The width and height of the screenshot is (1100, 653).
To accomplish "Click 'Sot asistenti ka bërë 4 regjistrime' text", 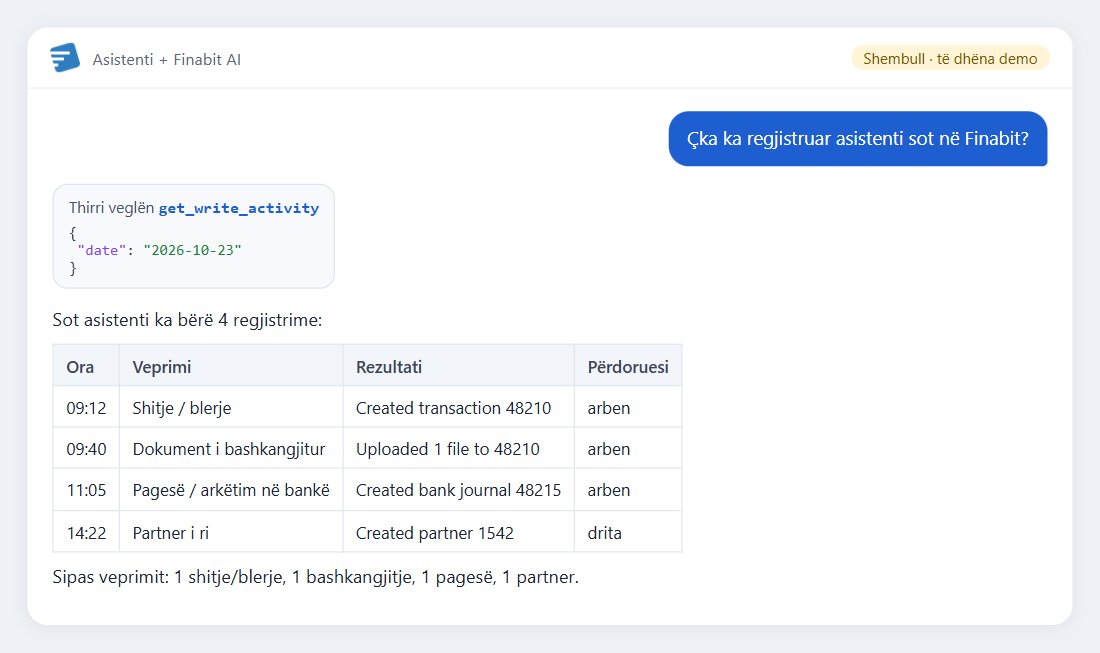I will [x=187, y=321].
